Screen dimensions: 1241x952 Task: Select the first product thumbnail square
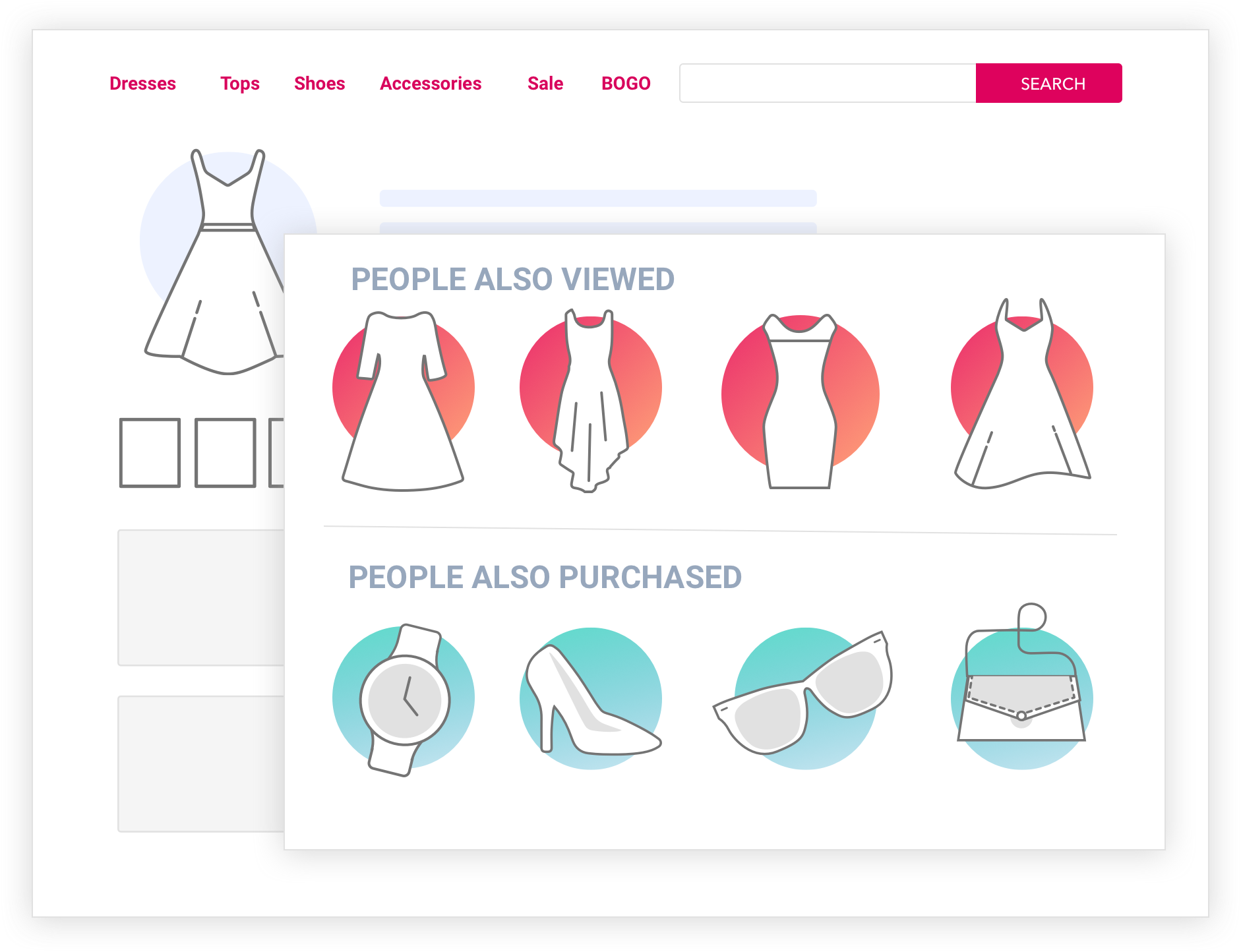150,453
